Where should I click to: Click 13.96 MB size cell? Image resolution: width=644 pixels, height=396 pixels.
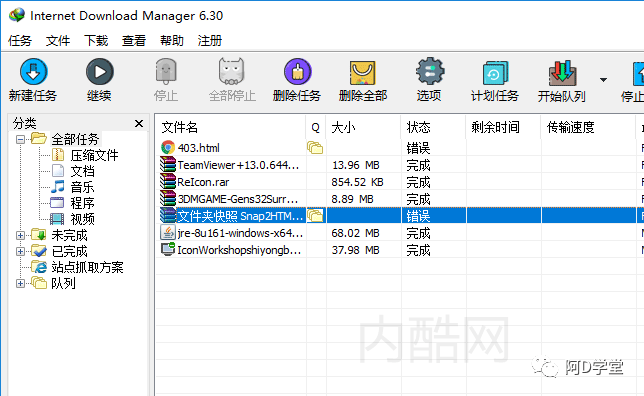(x=356, y=165)
